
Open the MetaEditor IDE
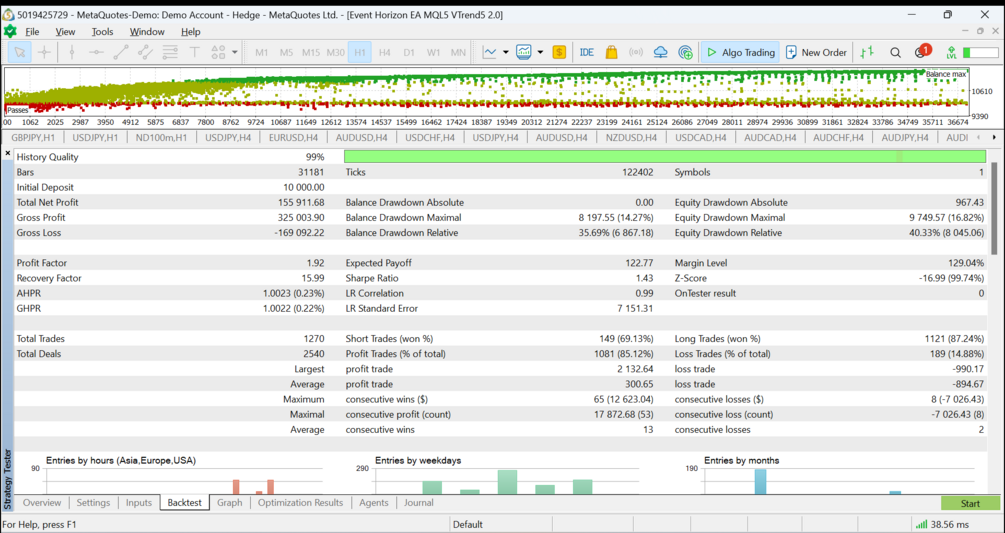586,53
